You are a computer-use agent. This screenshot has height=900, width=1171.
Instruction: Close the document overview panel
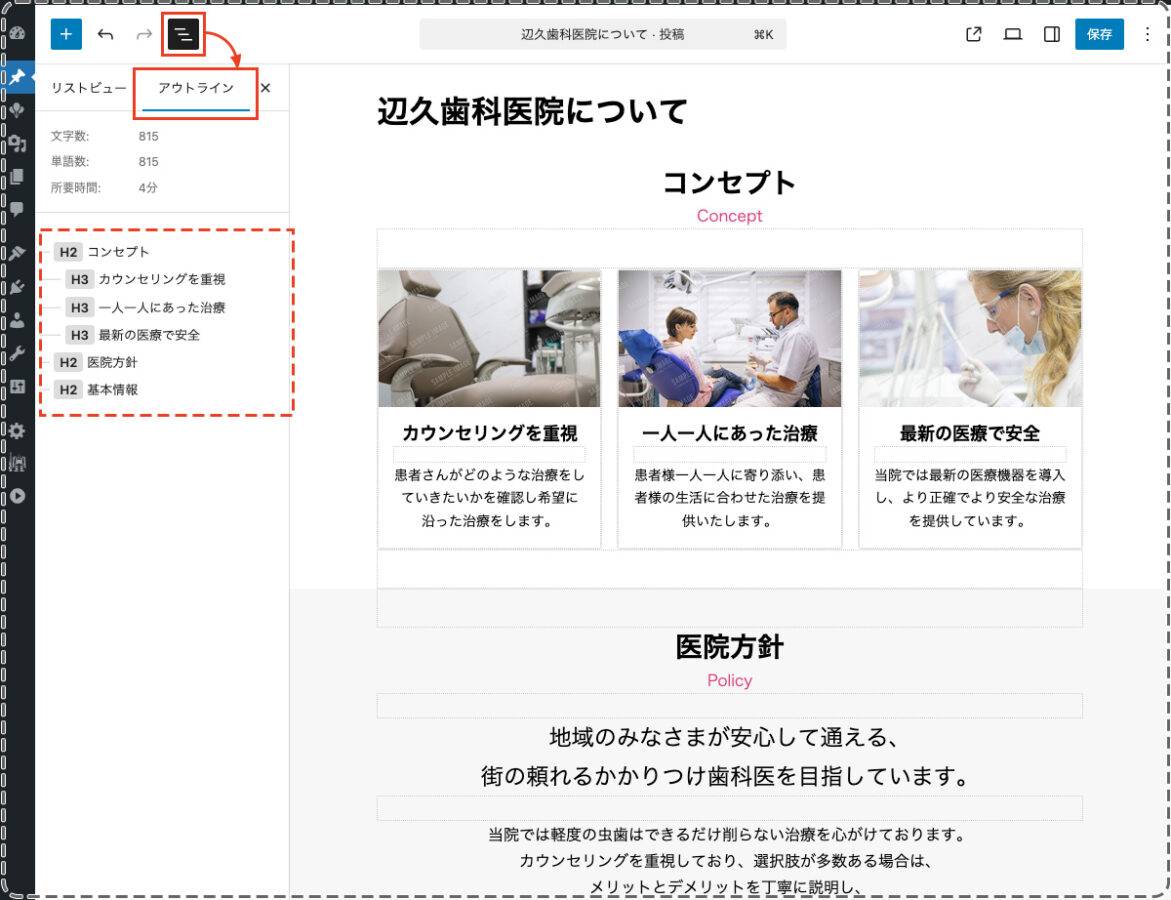click(265, 88)
